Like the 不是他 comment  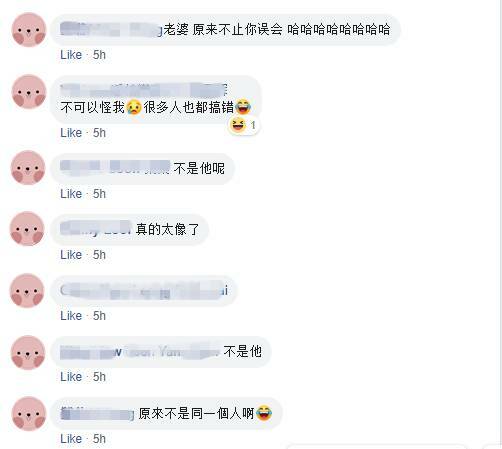pos(71,377)
